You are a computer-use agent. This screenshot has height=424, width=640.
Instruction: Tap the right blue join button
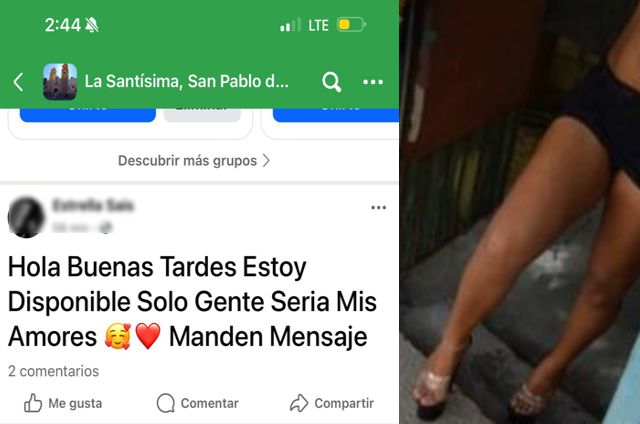point(336,115)
